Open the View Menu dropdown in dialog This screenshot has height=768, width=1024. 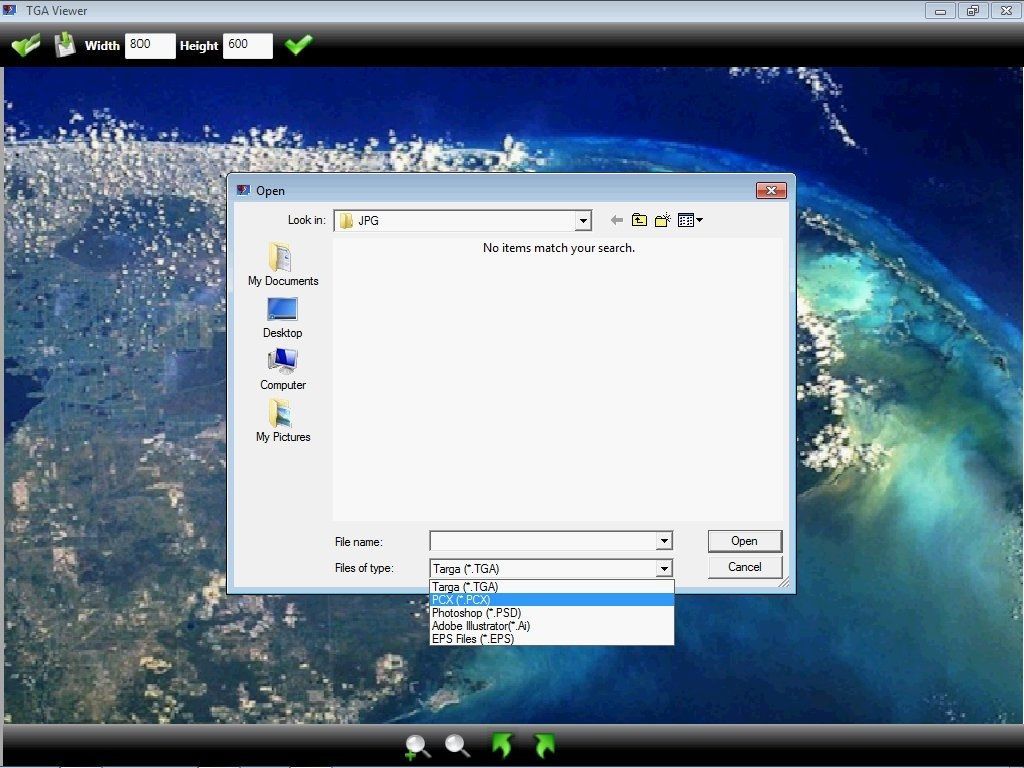(690, 220)
